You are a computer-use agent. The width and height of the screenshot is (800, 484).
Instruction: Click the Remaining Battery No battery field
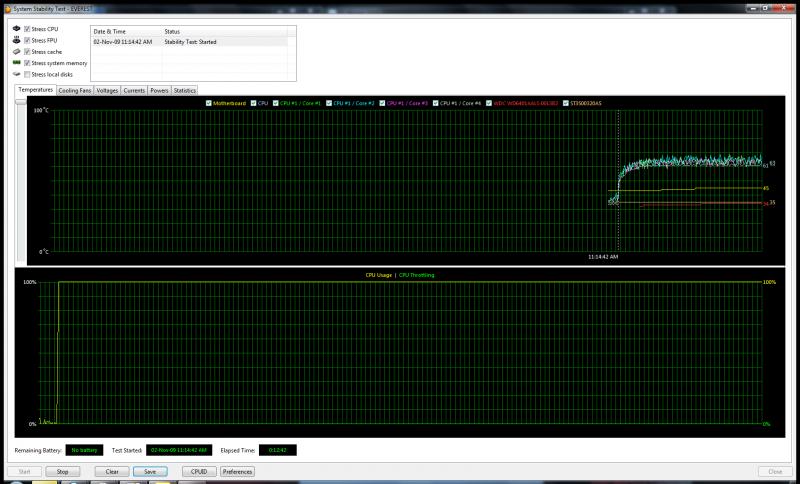coord(84,450)
